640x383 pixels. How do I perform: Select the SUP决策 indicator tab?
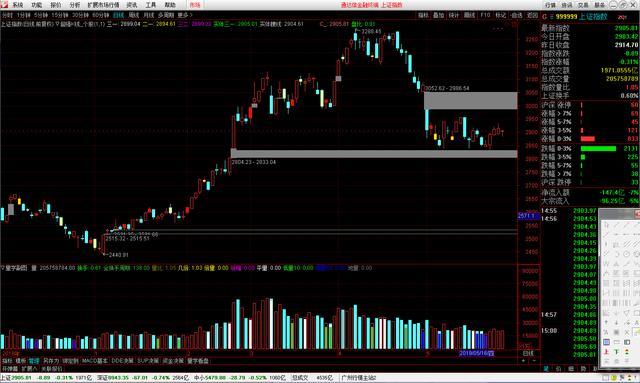click(148, 361)
